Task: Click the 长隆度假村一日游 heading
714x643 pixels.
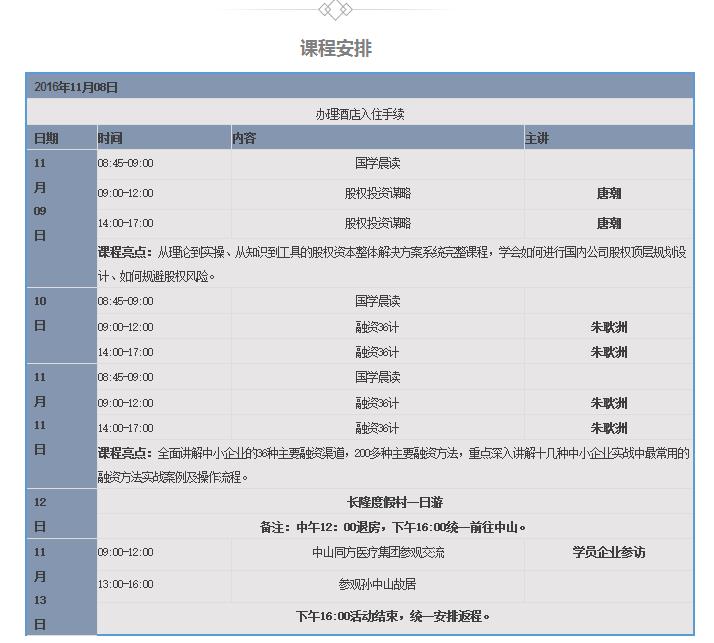Action: [x=395, y=502]
